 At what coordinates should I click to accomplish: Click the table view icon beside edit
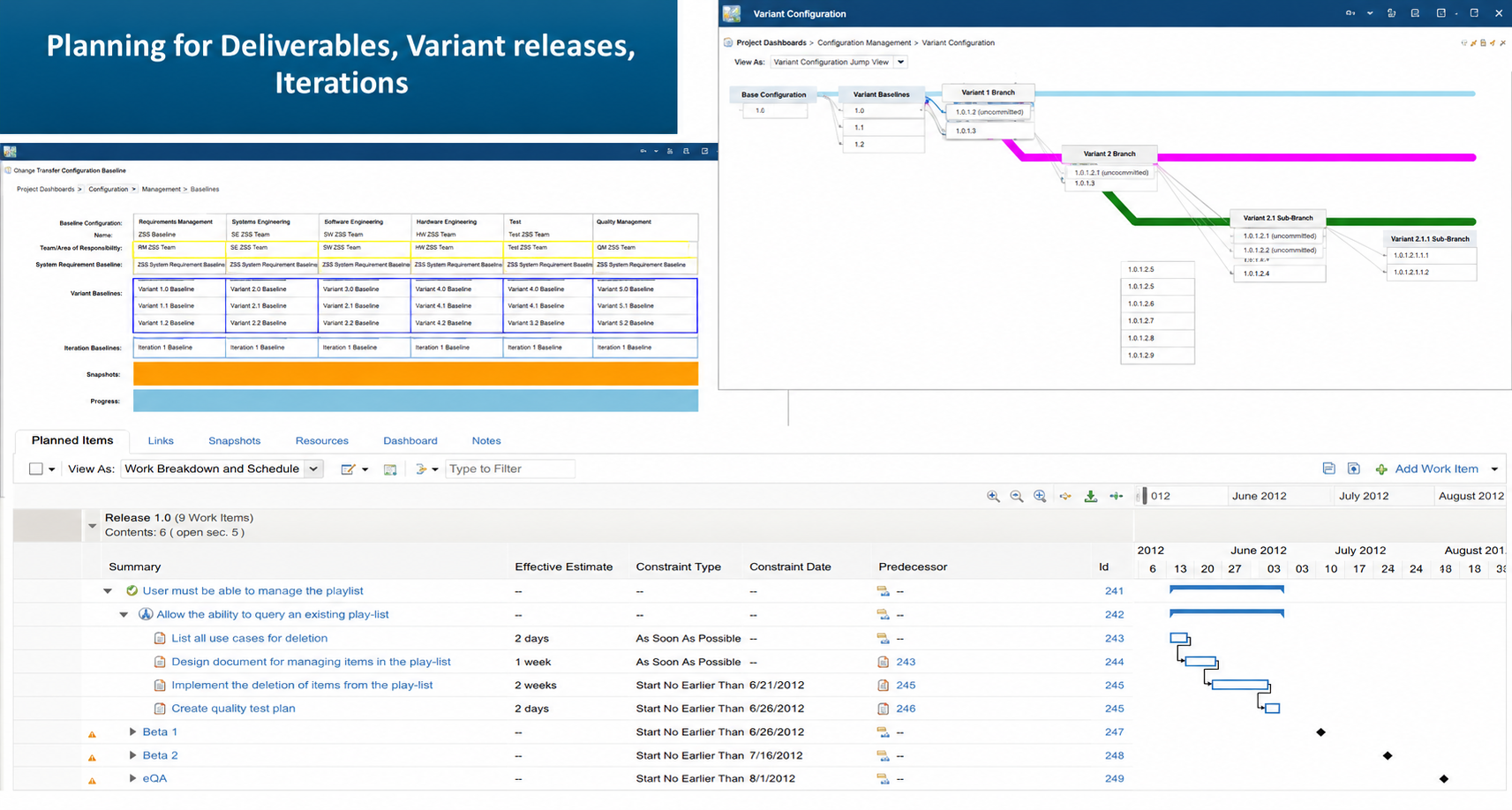(390, 469)
